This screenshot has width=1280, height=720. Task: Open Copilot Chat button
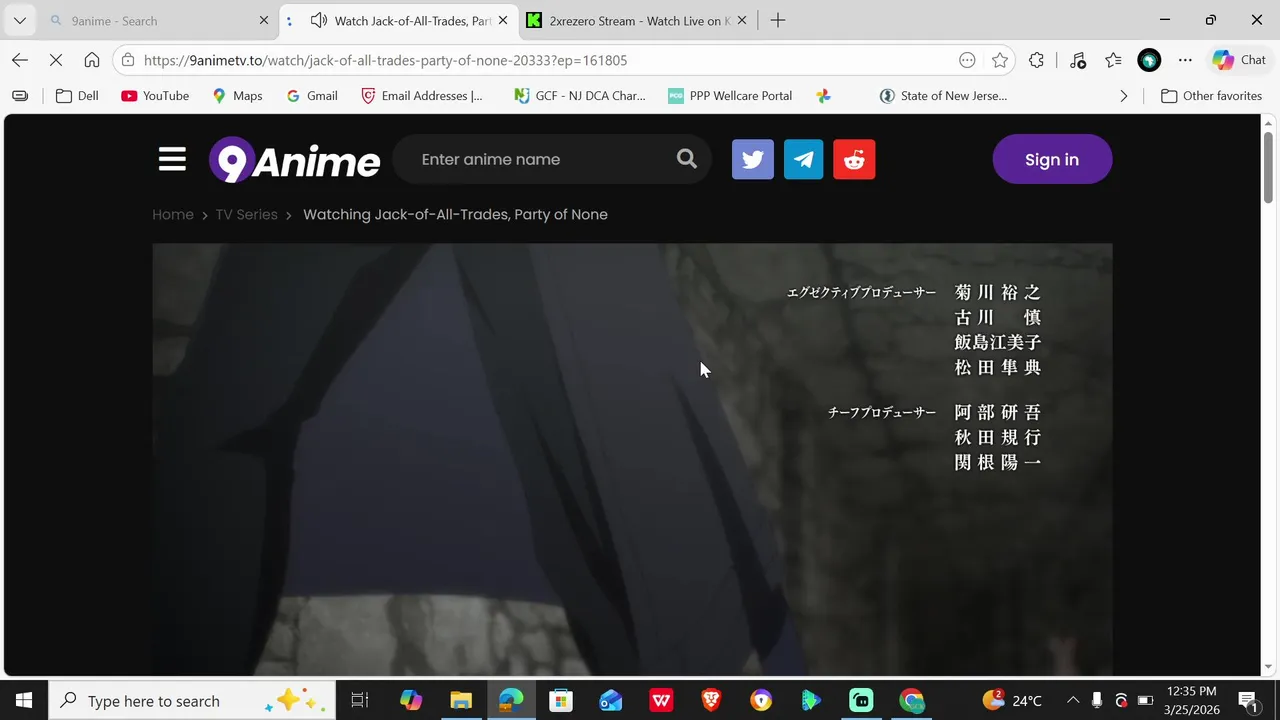tap(1240, 60)
